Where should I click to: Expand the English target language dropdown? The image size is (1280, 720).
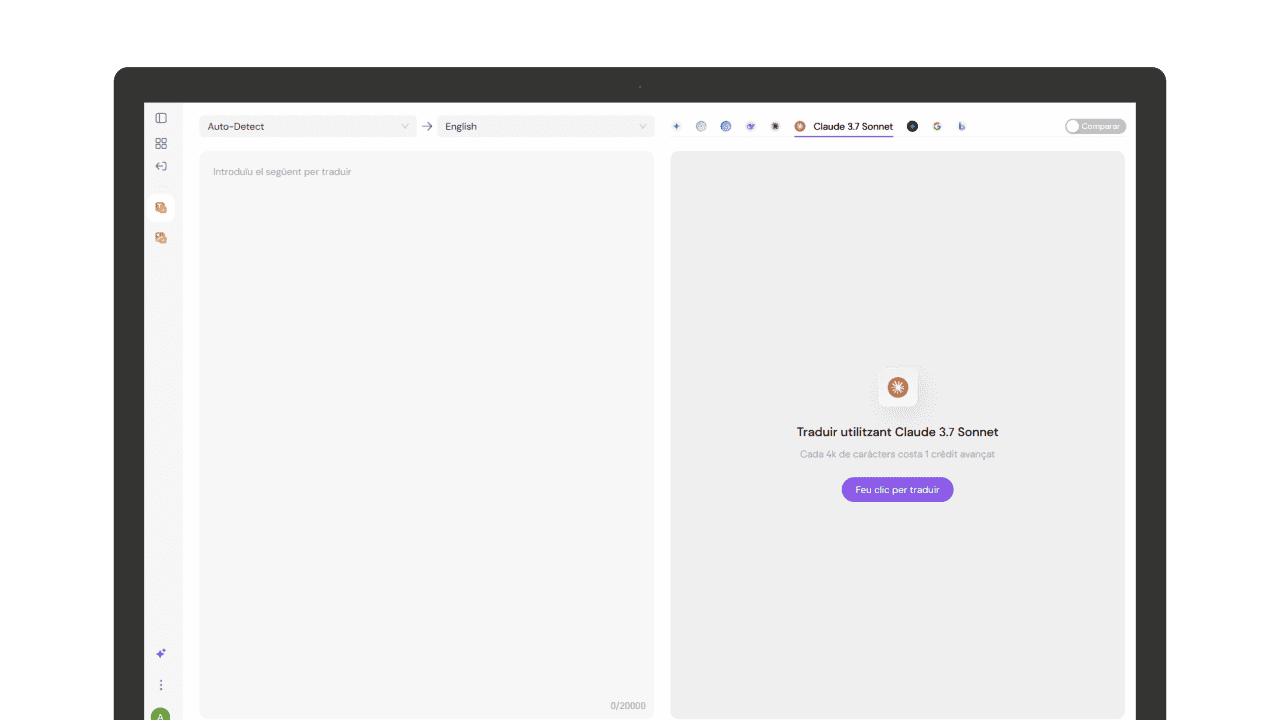coord(545,127)
